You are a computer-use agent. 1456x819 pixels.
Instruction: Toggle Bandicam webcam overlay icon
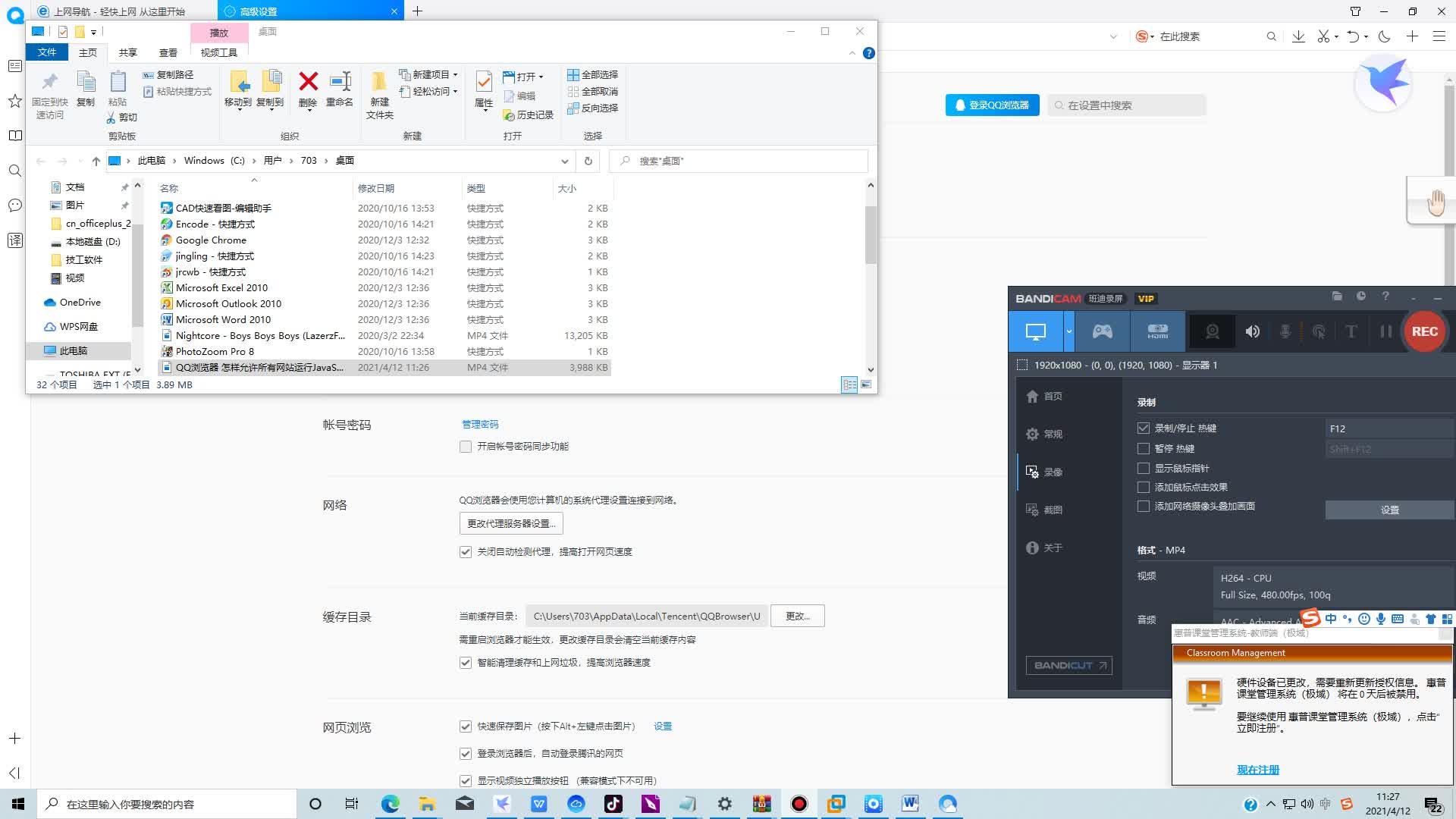pyautogui.click(x=1213, y=331)
